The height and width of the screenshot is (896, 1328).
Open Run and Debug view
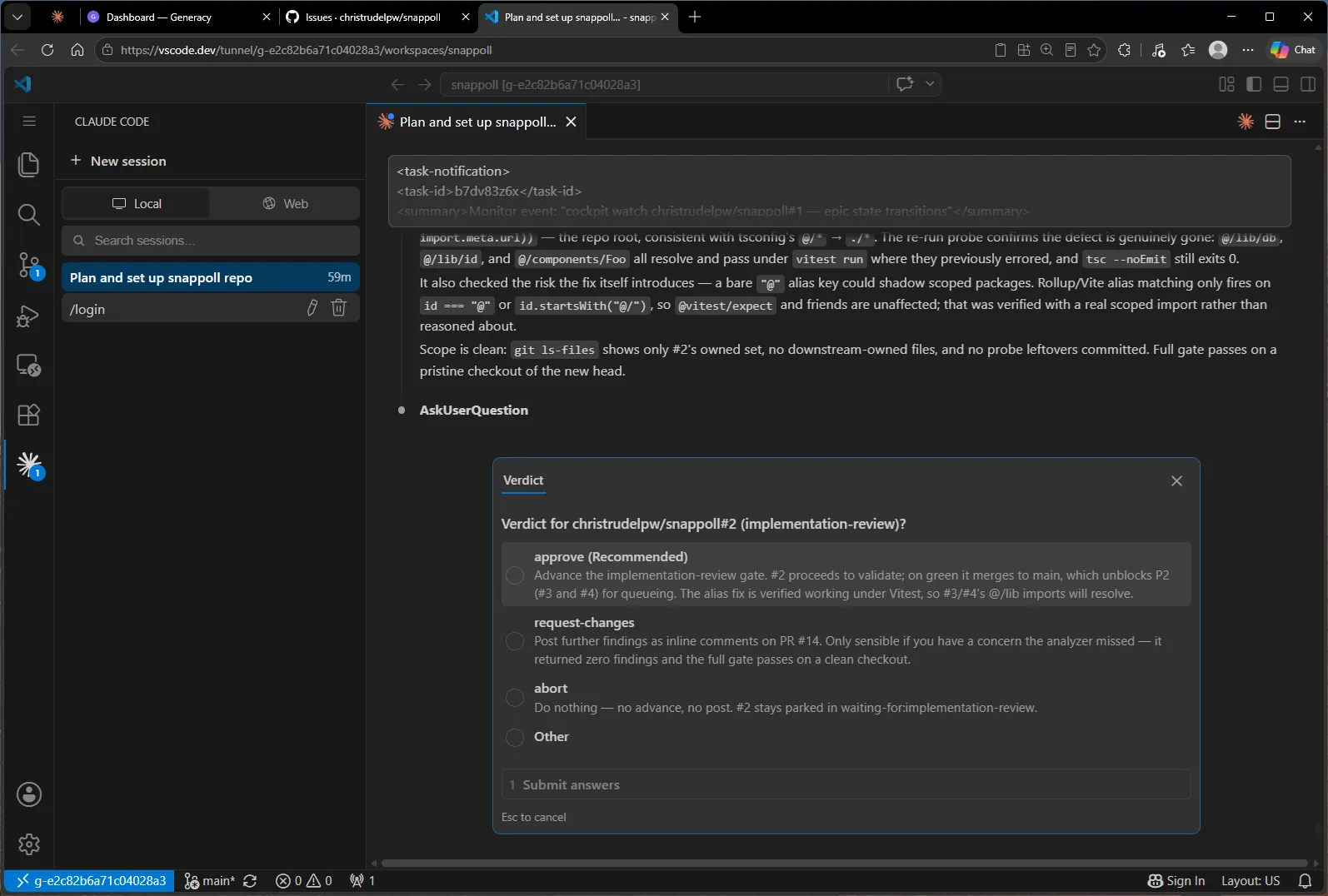[29, 316]
